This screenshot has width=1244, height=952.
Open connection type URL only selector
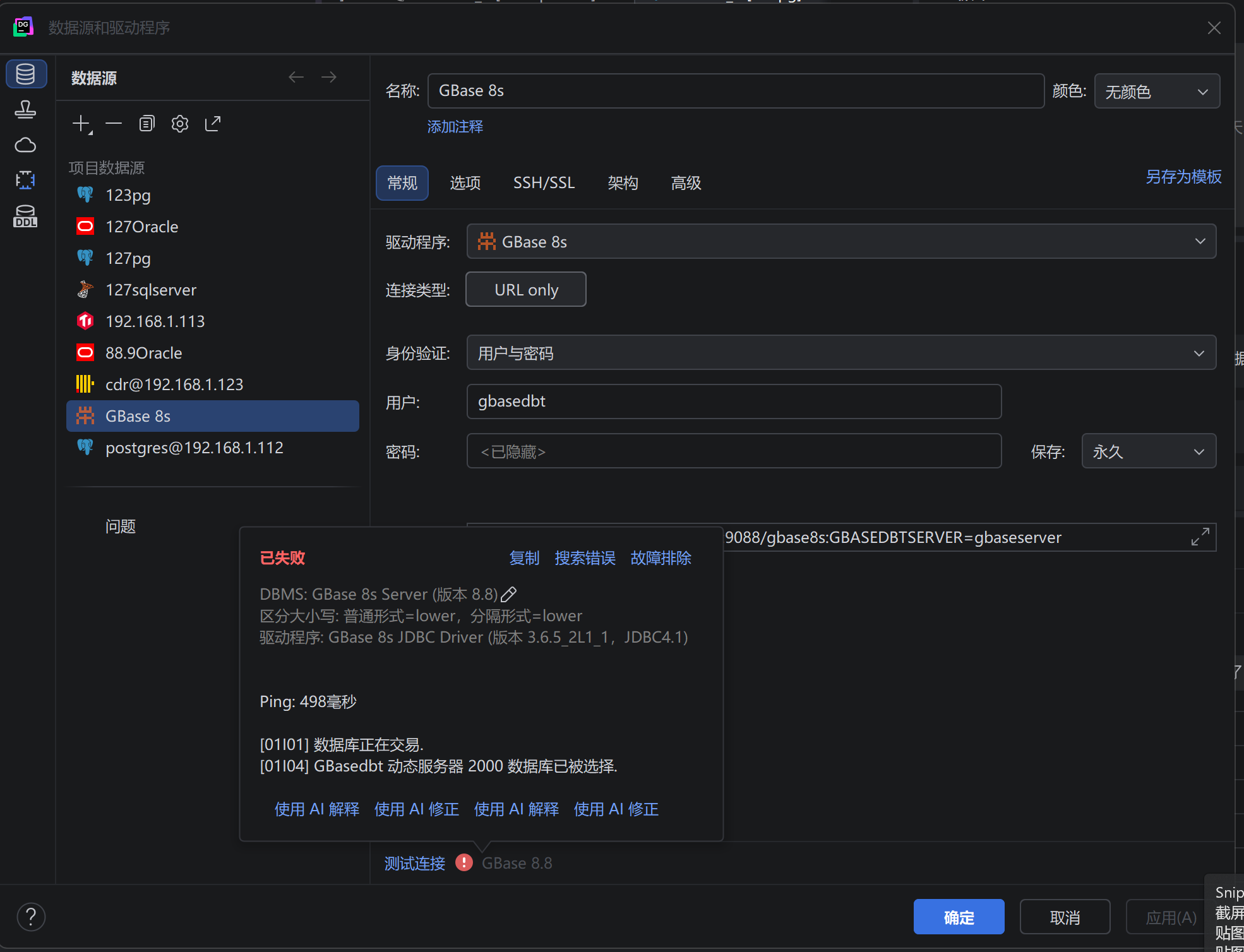tap(526, 290)
